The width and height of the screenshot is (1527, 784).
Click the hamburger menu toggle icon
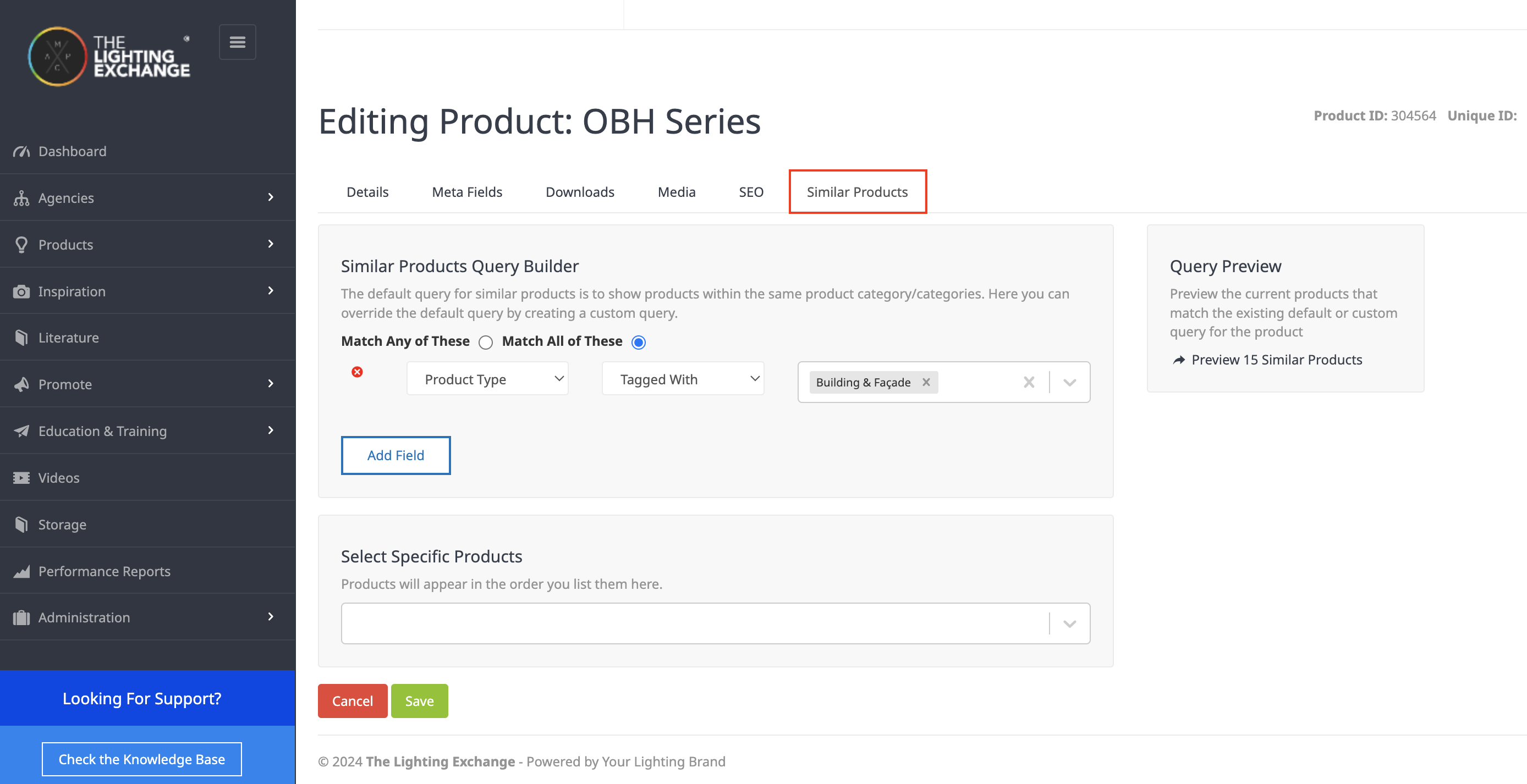(237, 42)
